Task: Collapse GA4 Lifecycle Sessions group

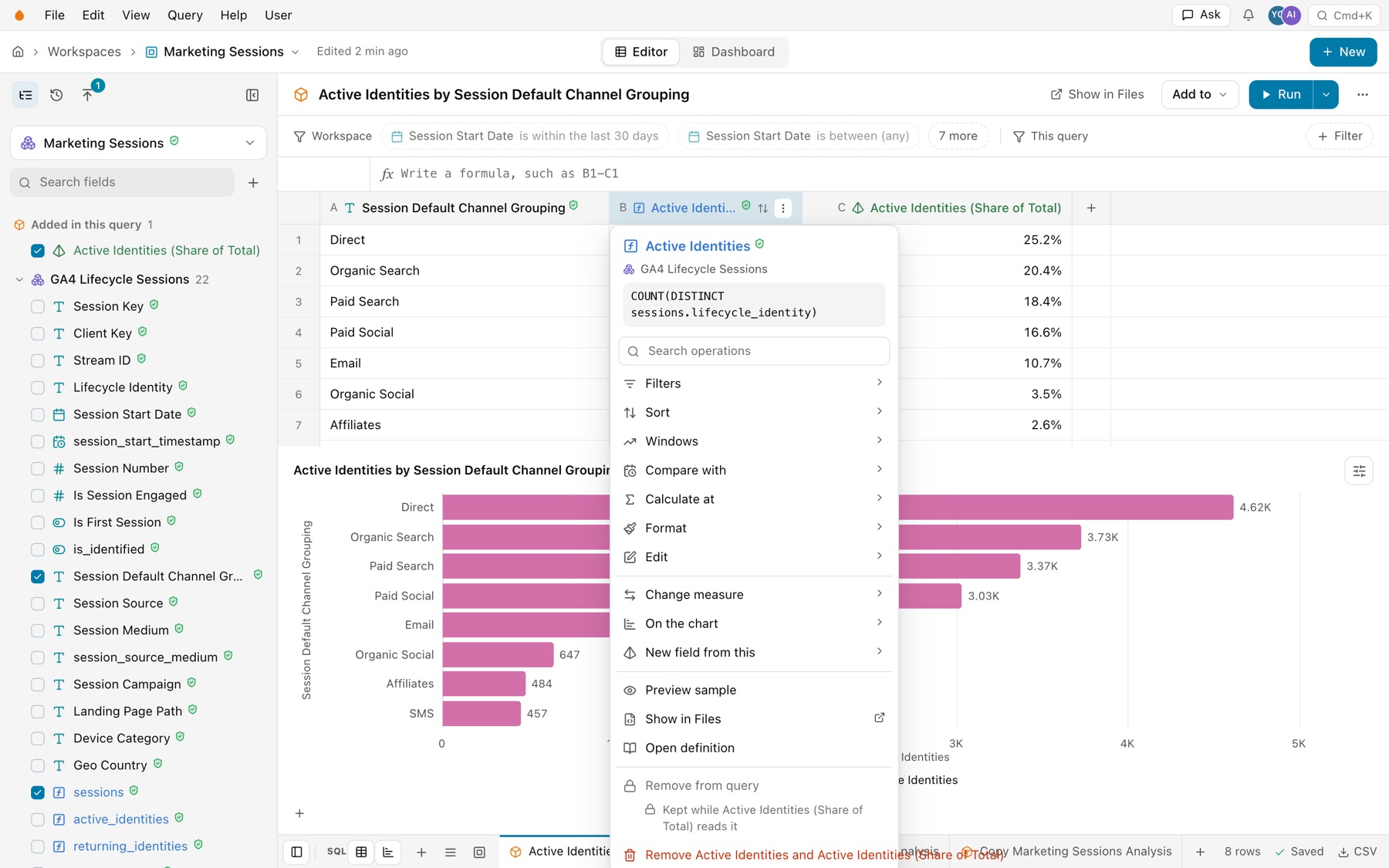Action: tap(19, 279)
